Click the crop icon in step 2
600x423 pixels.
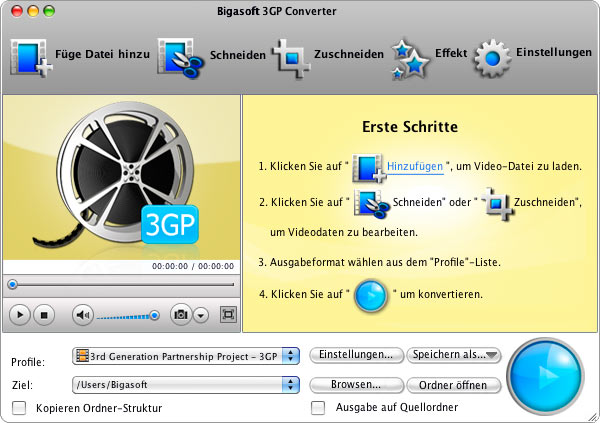(497, 204)
